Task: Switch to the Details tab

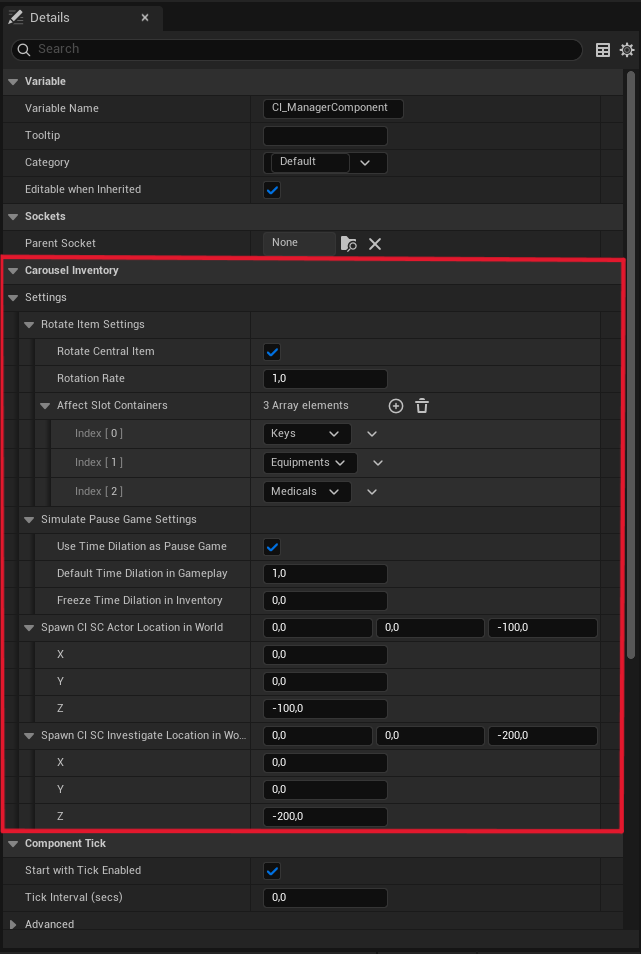Action: coord(81,18)
